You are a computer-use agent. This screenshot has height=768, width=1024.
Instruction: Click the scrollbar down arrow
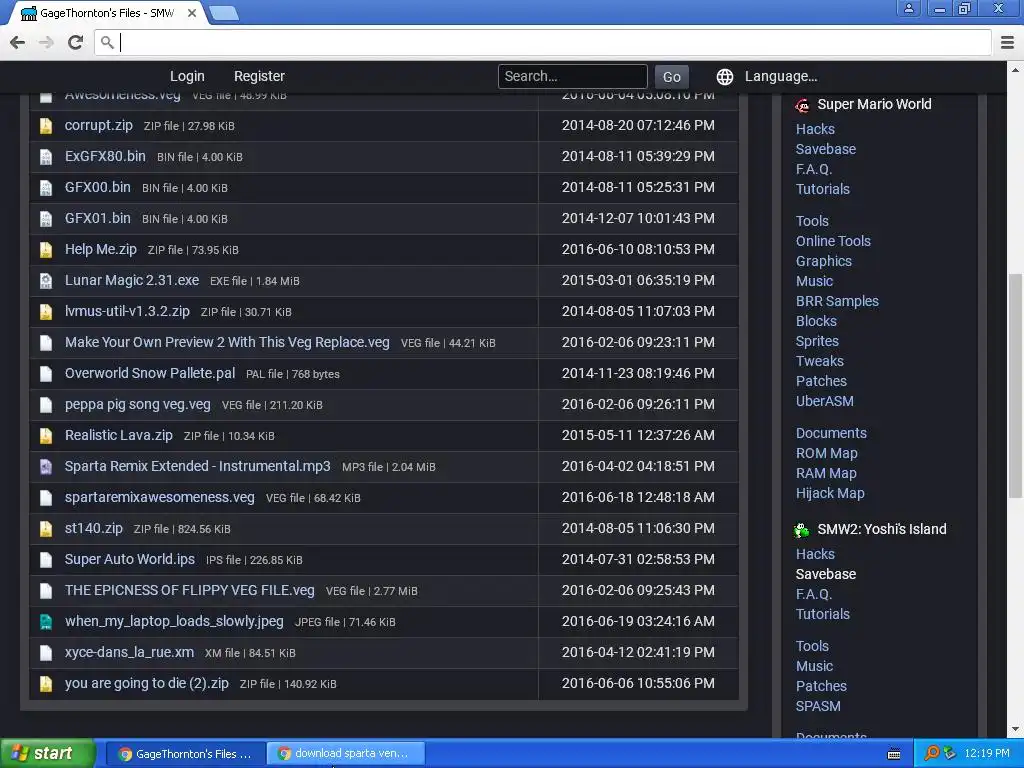pyautogui.click(x=1015, y=729)
